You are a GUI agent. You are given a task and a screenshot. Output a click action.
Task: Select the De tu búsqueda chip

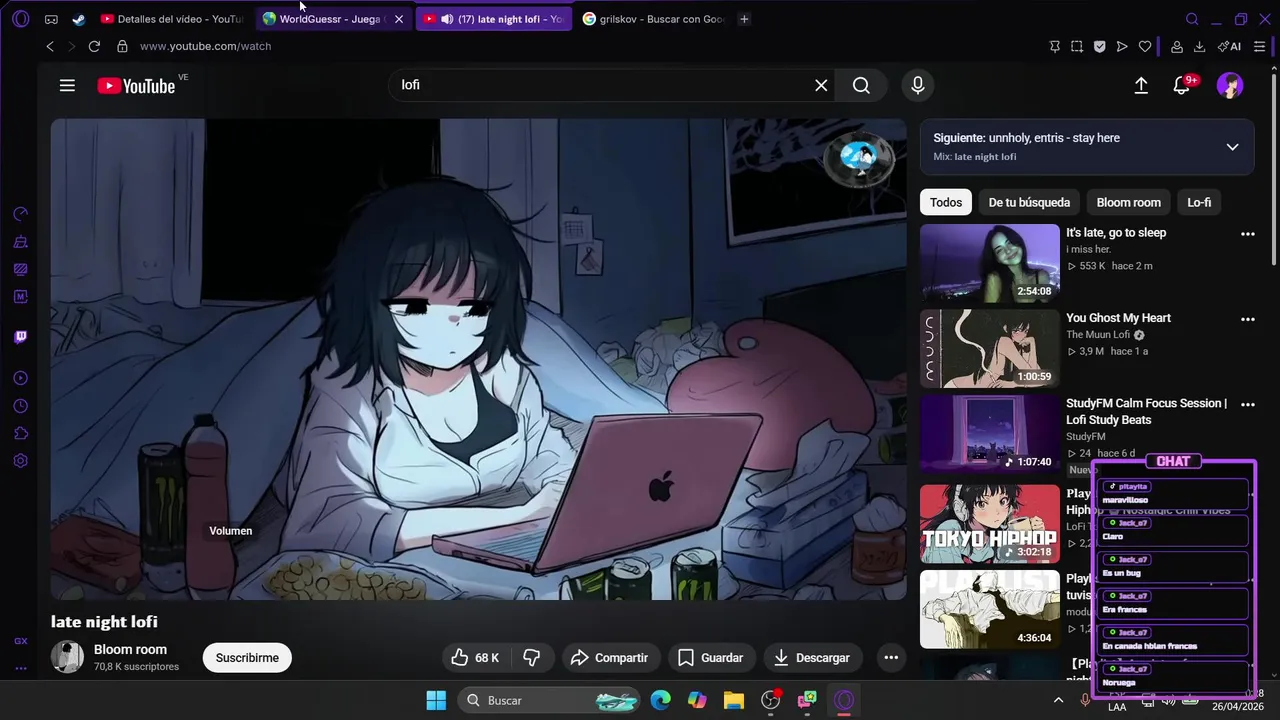[x=1029, y=202]
